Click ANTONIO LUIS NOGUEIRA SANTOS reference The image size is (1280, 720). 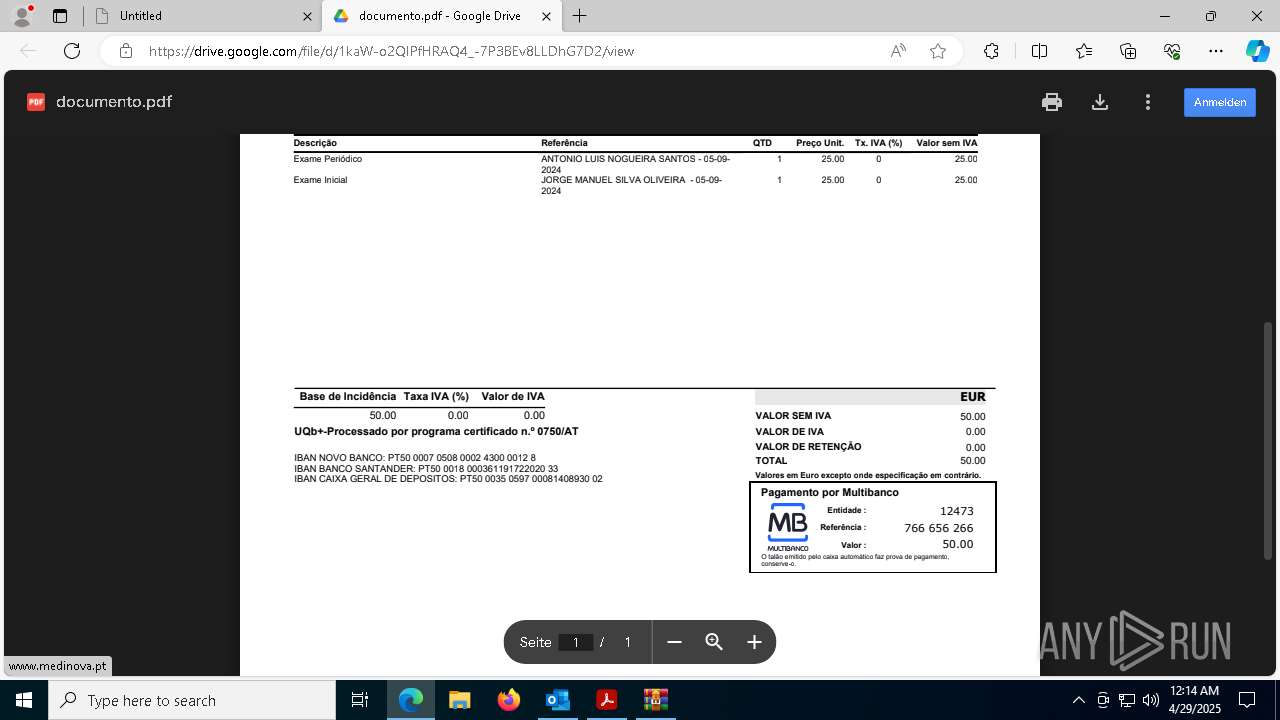click(x=636, y=164)
